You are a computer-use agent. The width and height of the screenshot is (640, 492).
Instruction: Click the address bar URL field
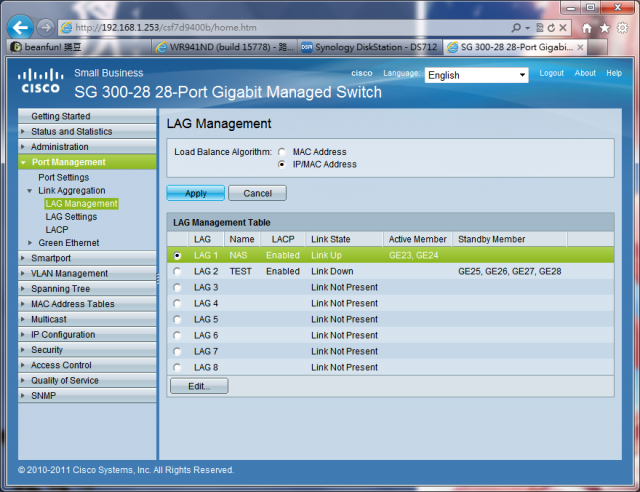[282, 28]
